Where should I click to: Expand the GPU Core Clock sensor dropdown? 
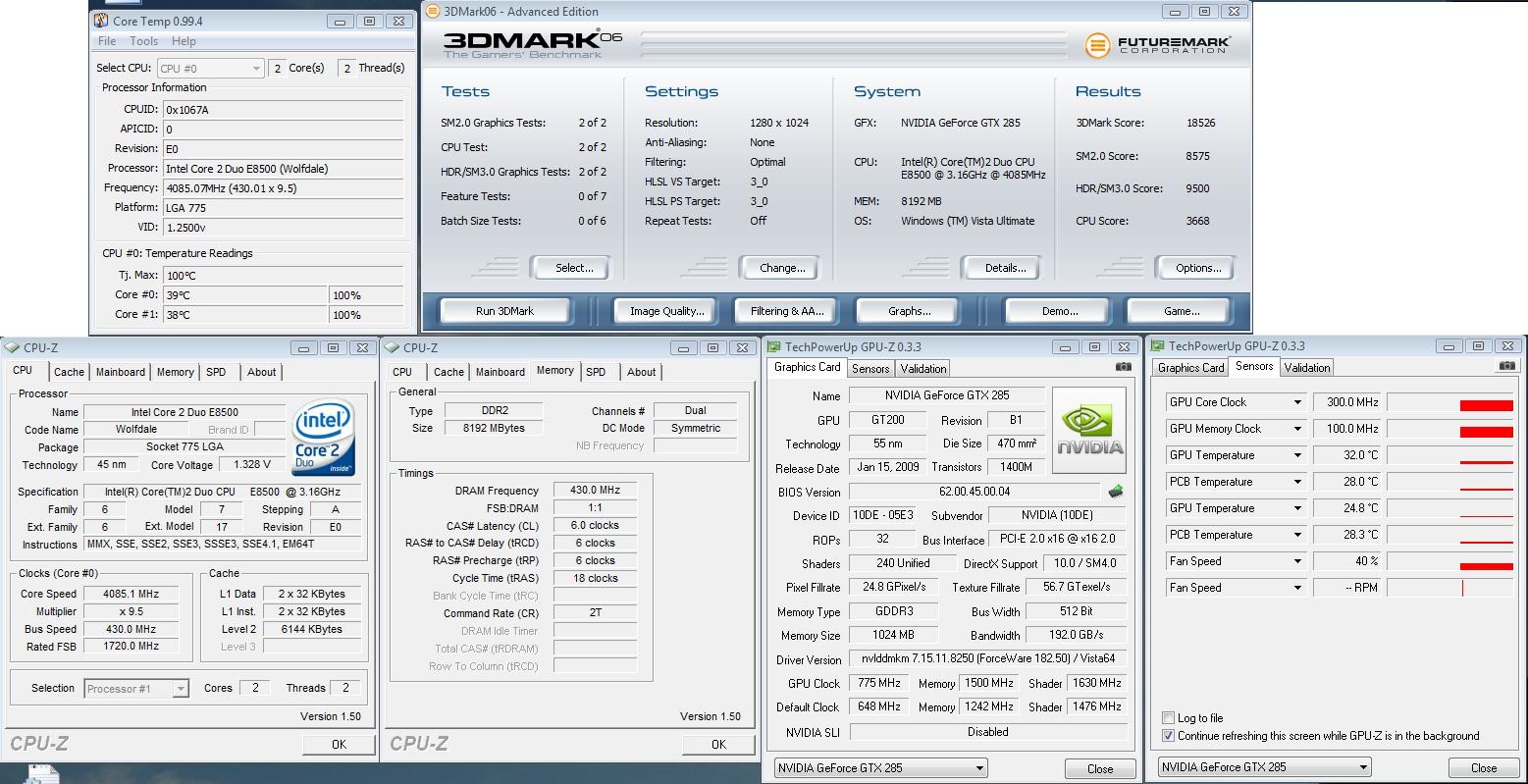pyautogui.click(x=1296, y=402)
